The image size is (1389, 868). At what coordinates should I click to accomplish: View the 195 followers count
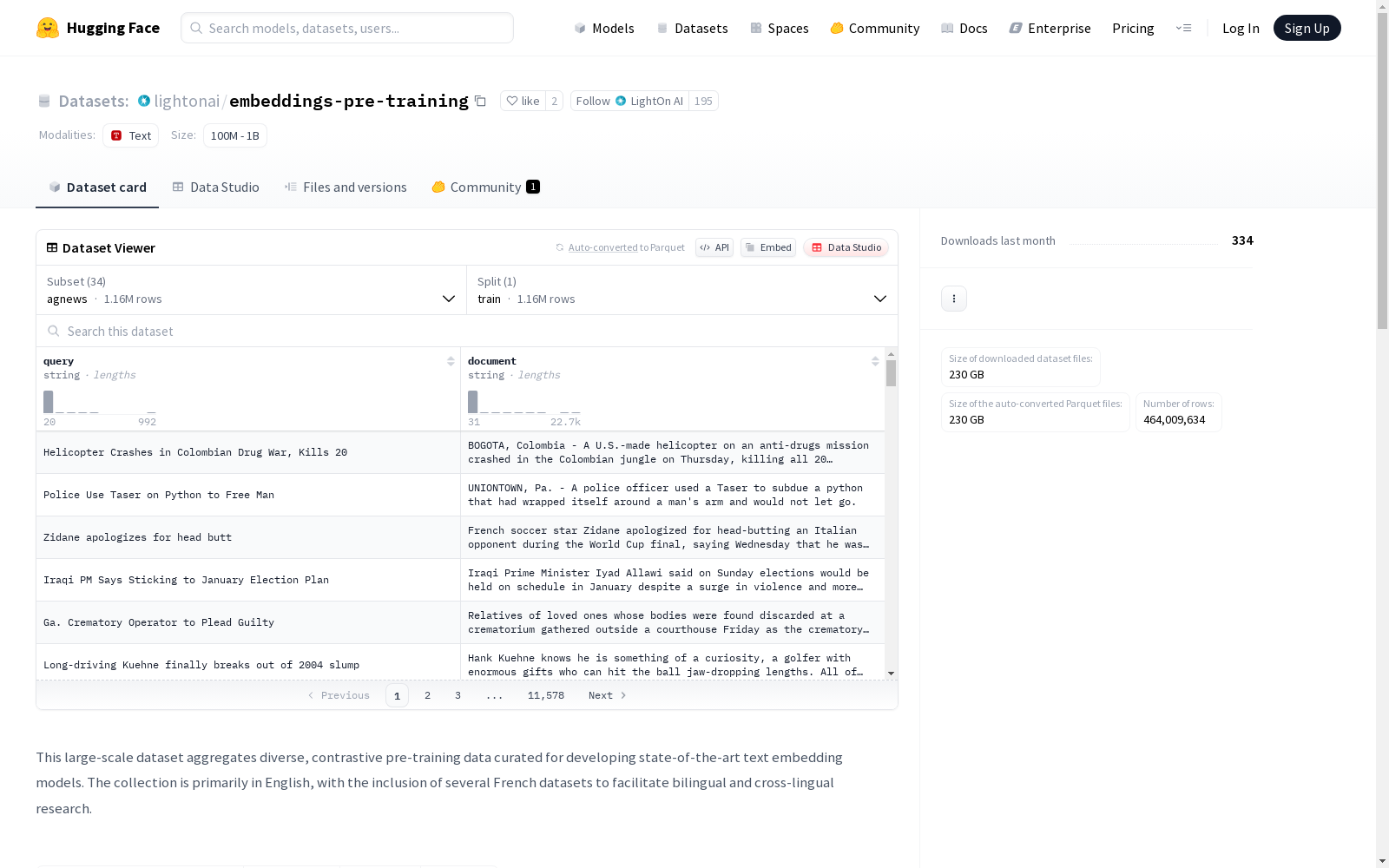click(x=703, y=101)
